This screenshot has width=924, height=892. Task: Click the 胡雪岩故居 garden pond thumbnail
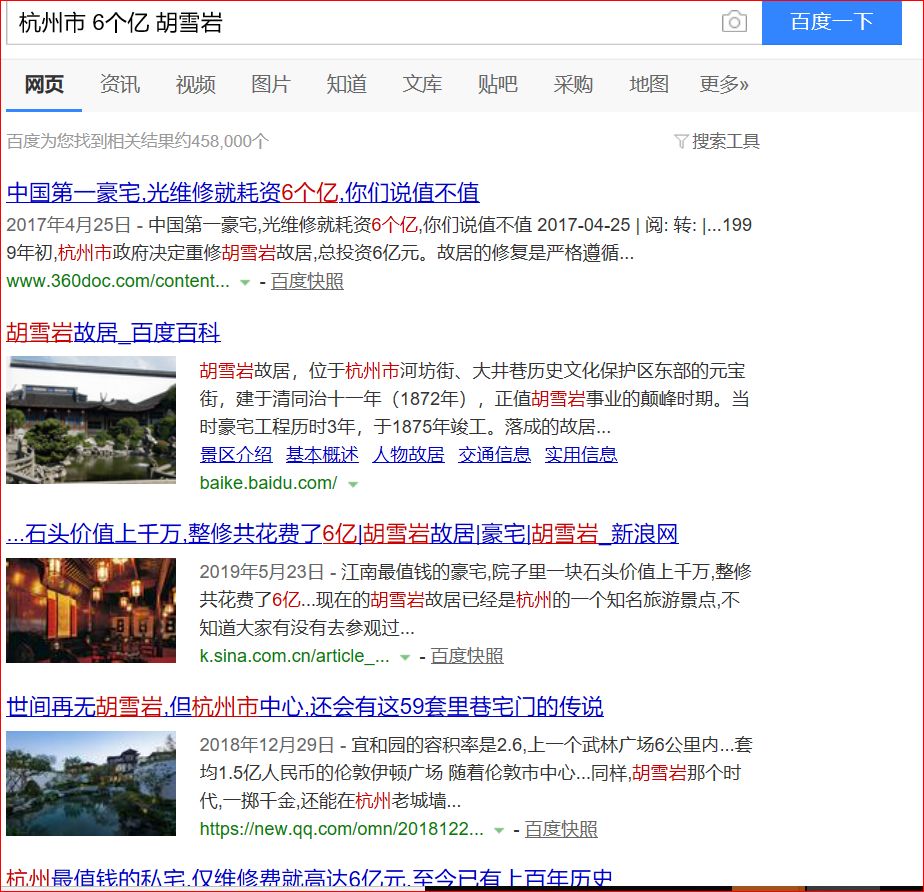91,420
